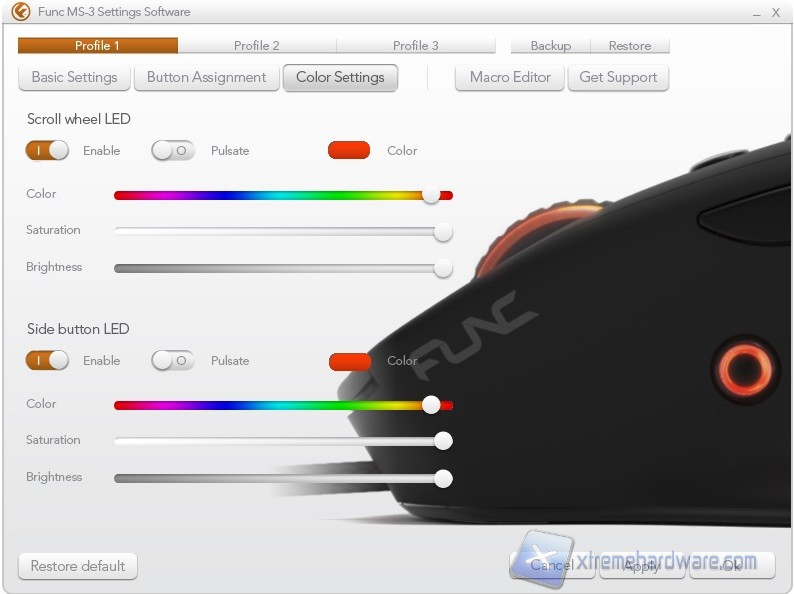This screenshot has width=794, height=594.
Task: Open the Macro Editor
Action: coord(510,77)
